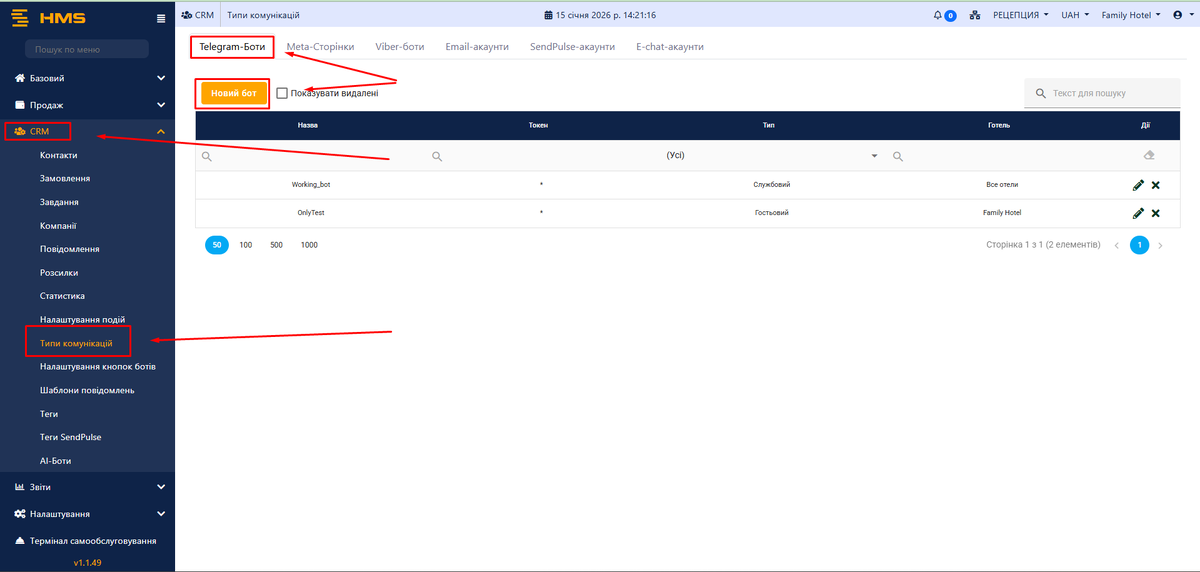
Task: Open Шаблони повідомлень in sidebar
Action: 87,390
